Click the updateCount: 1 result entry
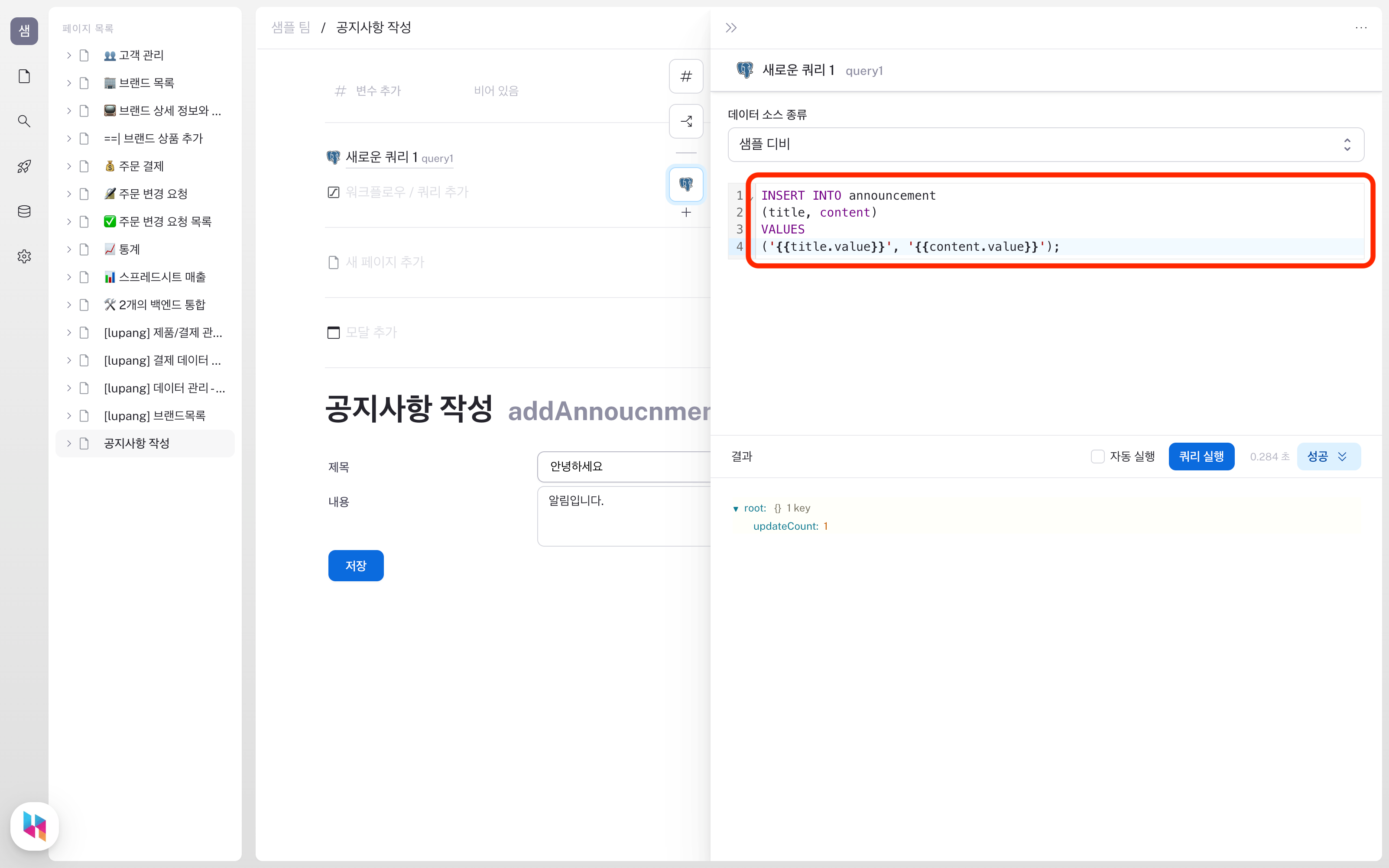 coord(790,526)
